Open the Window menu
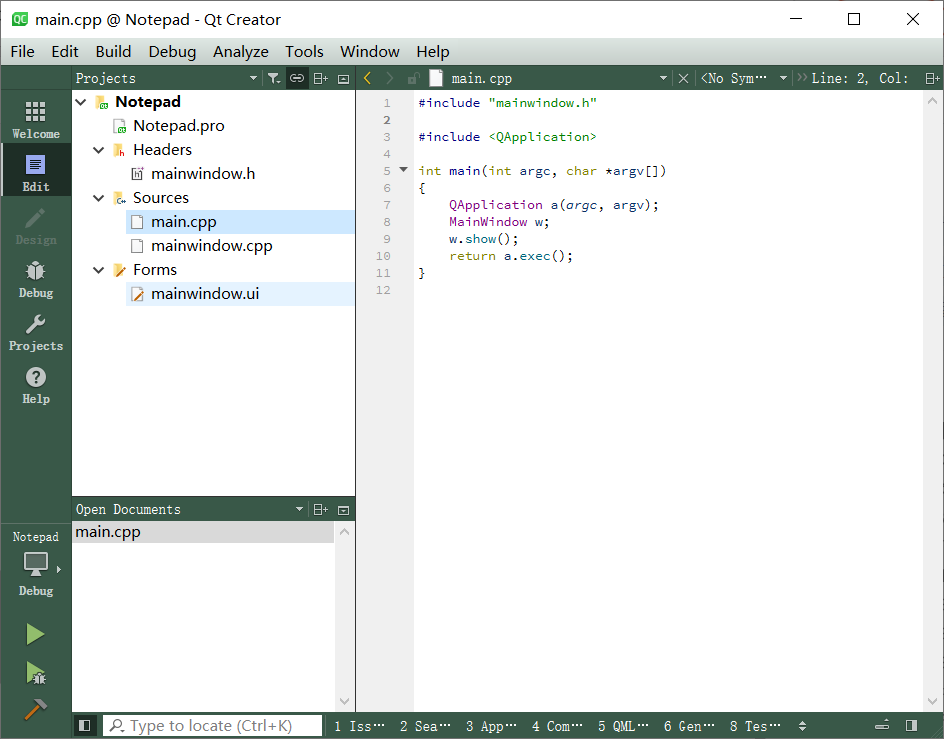The image size is (944, 739). pos(370,52)
